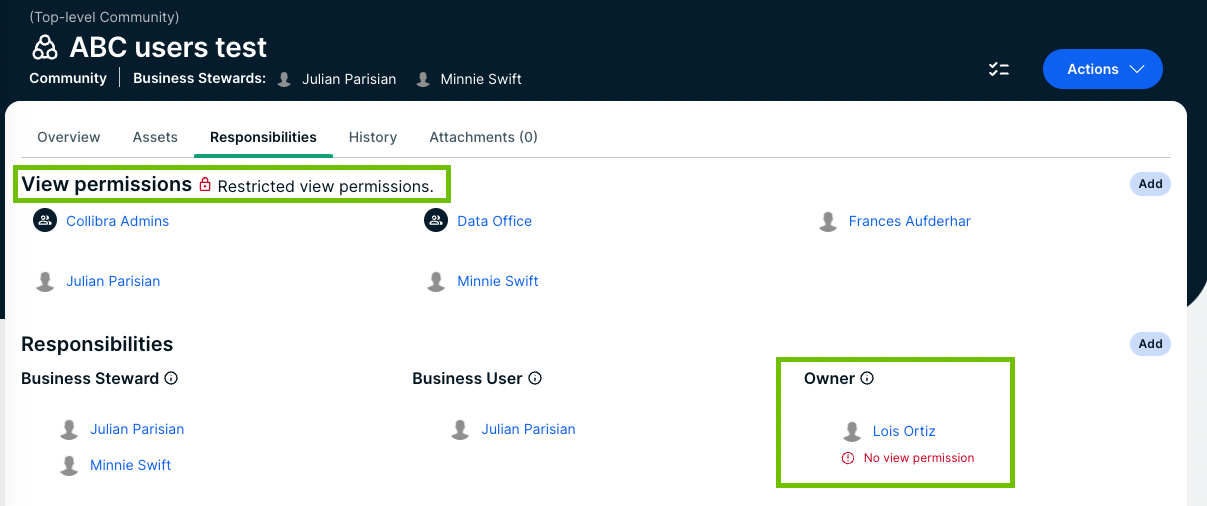Click Frances Aufderhar's avatar icon

[x=828, y=221]
